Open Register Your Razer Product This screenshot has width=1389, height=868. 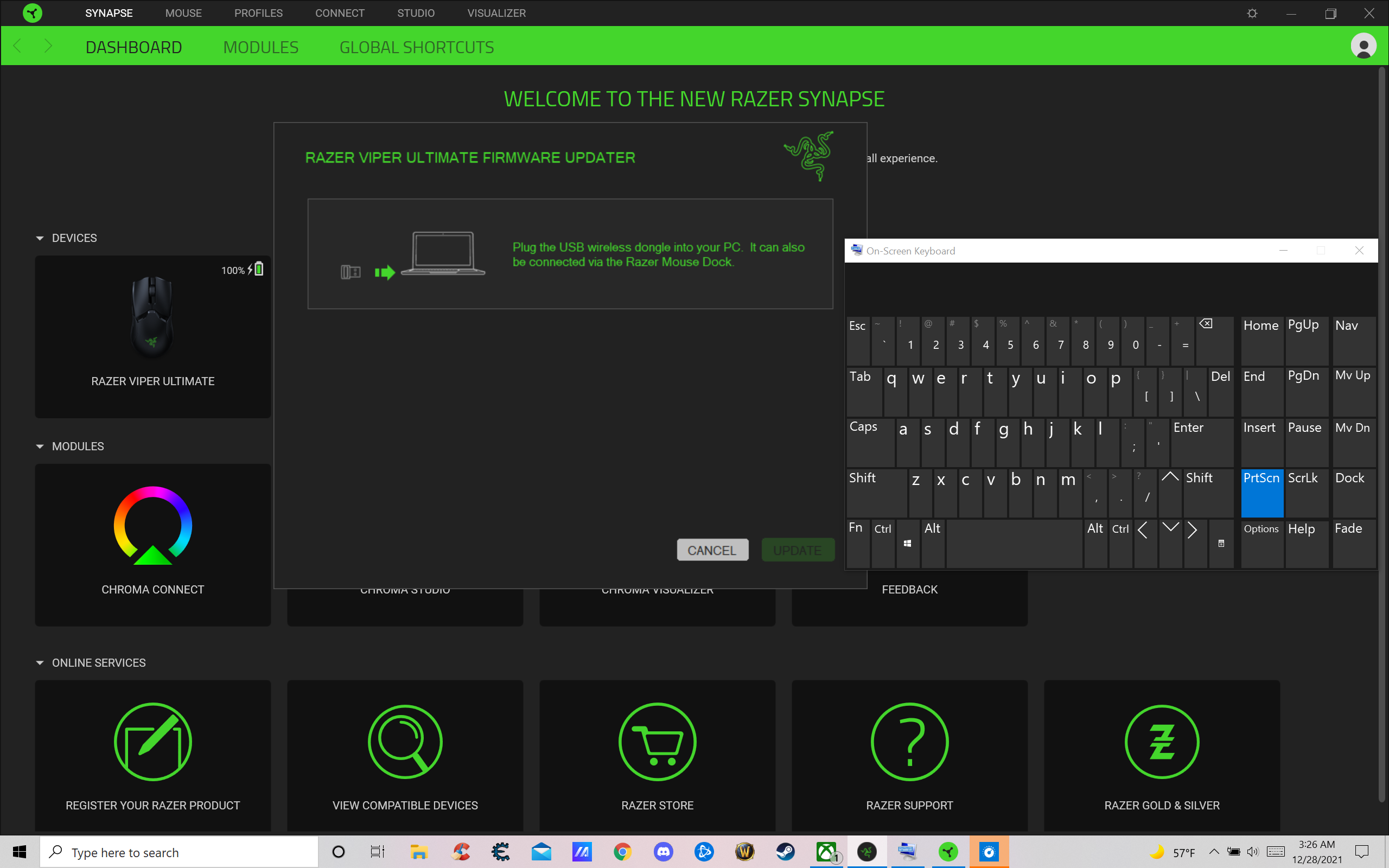coord(152,756)
